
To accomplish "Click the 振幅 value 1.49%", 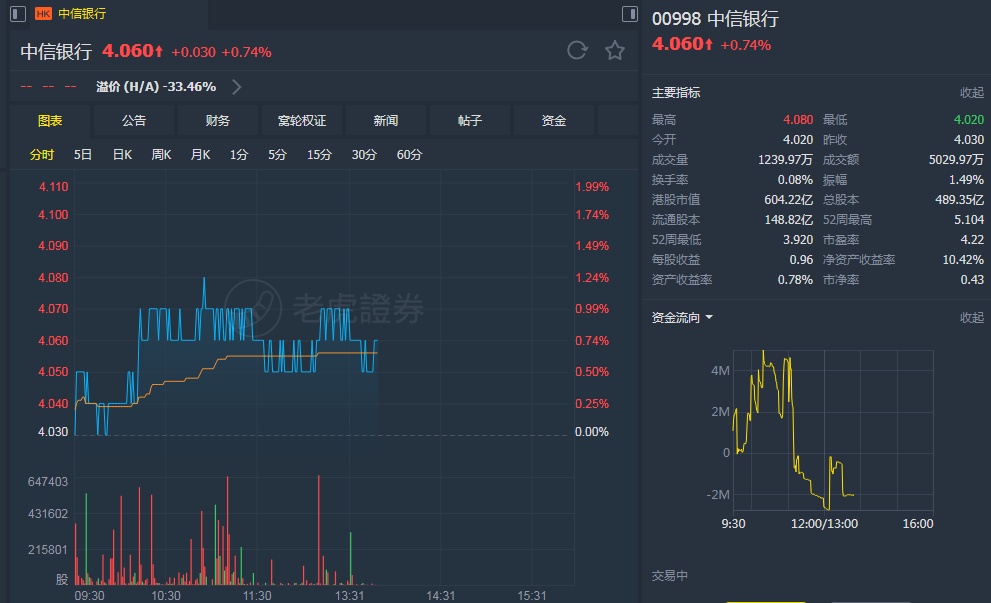I will tap(966, 180).
